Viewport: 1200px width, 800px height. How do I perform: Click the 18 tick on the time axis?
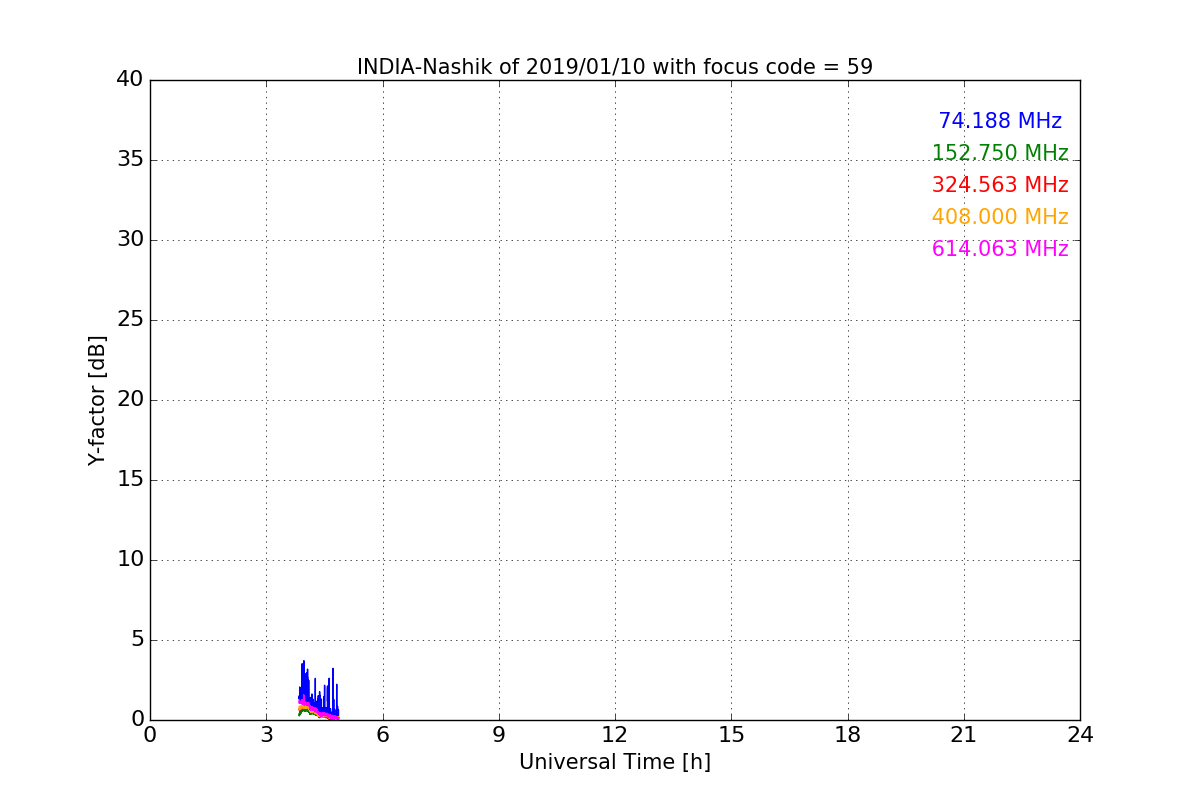click(x=847, y=734)
